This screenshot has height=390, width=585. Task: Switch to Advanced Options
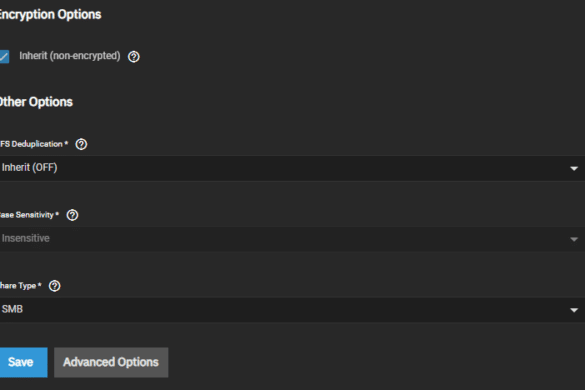pos(111,362)
